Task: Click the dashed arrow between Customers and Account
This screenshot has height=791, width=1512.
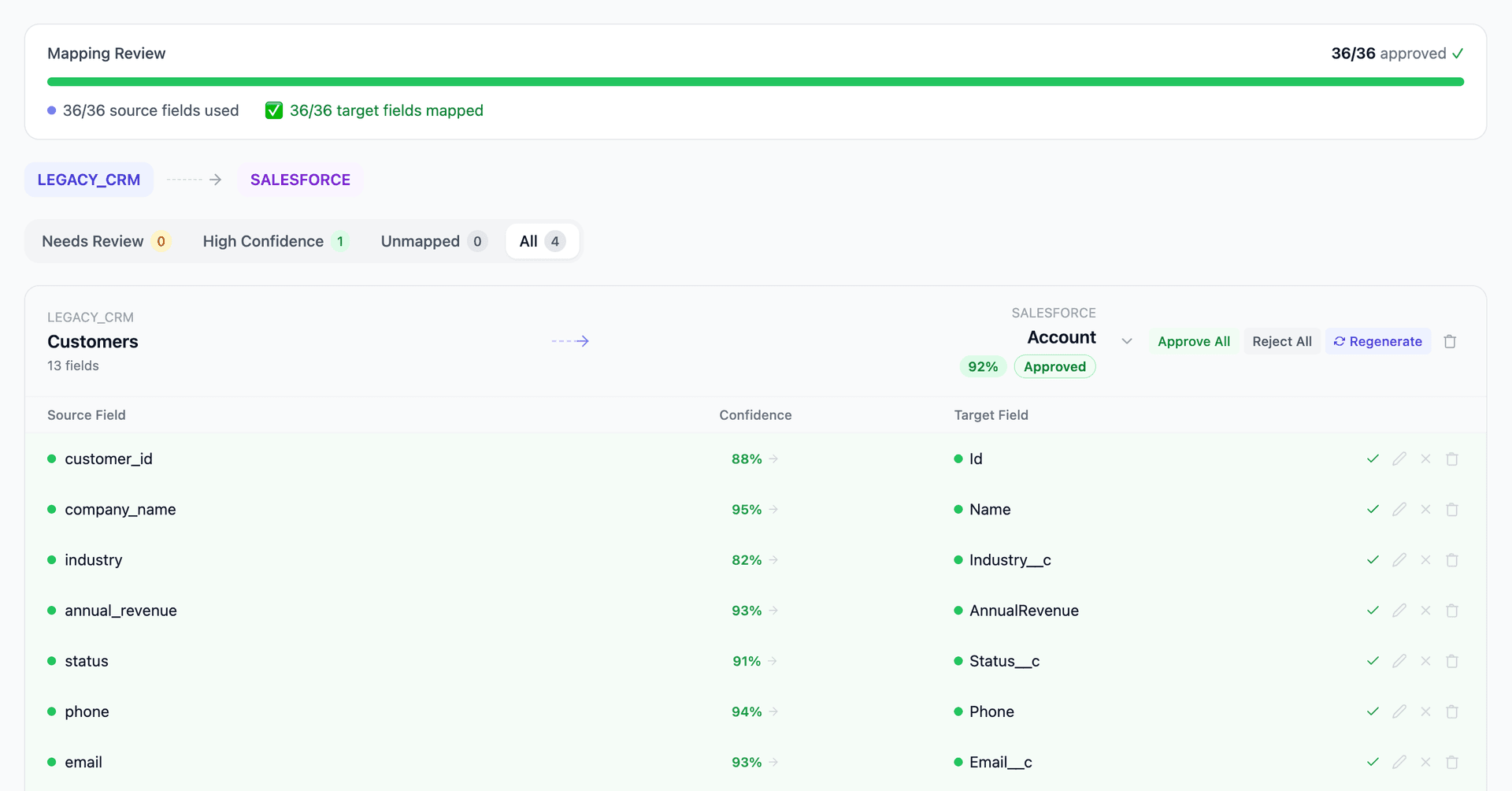Action: click(570, 341)
